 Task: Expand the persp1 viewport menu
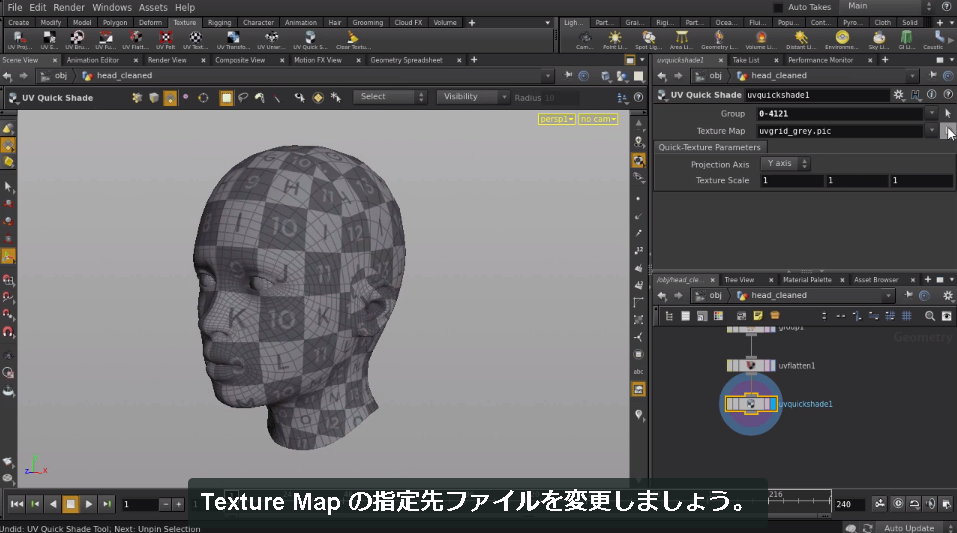coord(556,119)
